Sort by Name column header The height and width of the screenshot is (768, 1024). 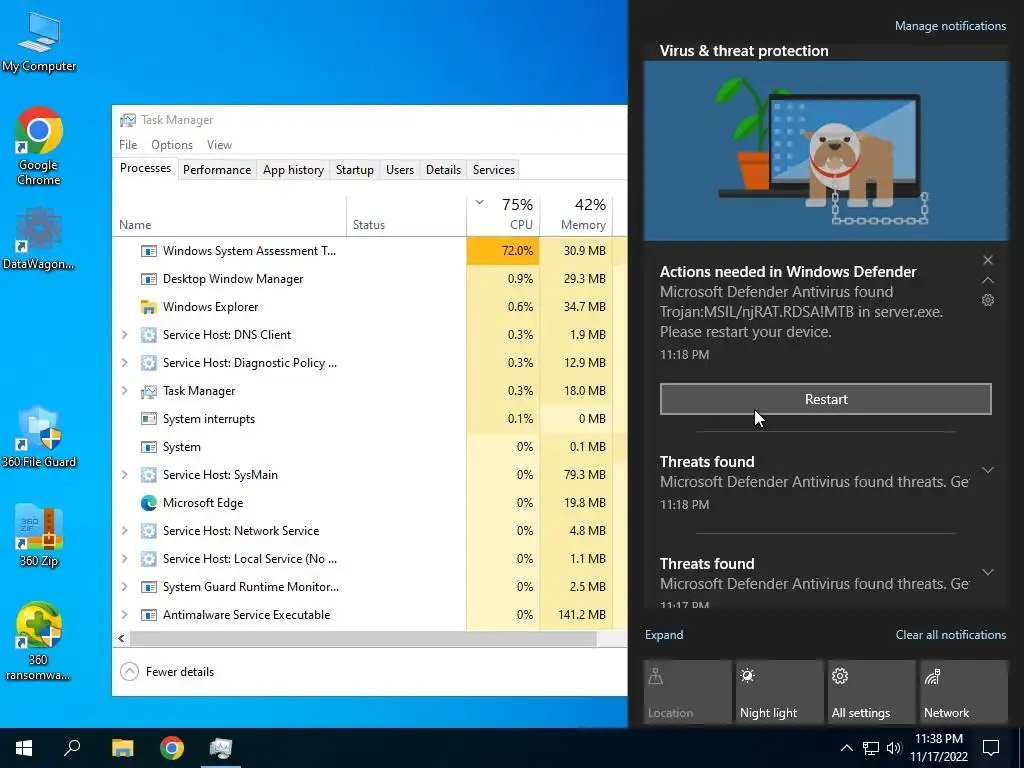229,215
